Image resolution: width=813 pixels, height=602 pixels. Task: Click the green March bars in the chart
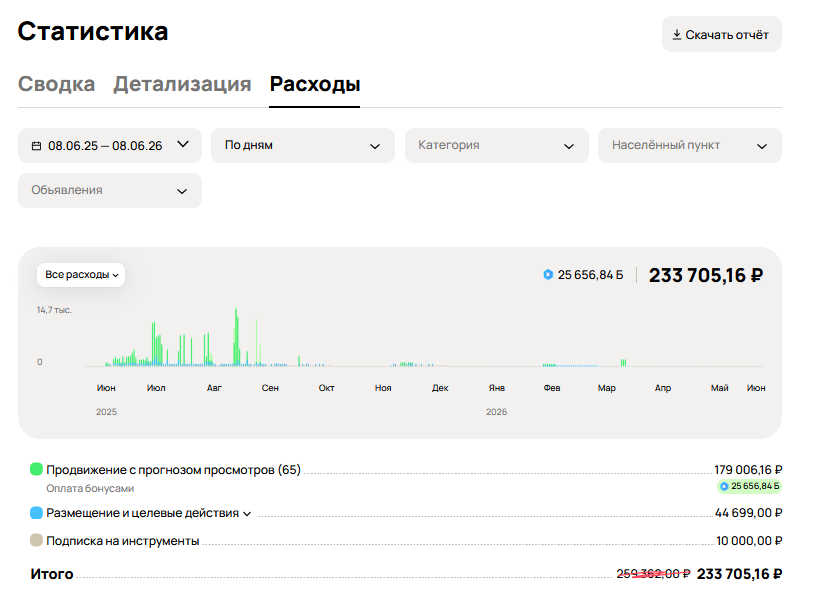click(623, 362)
